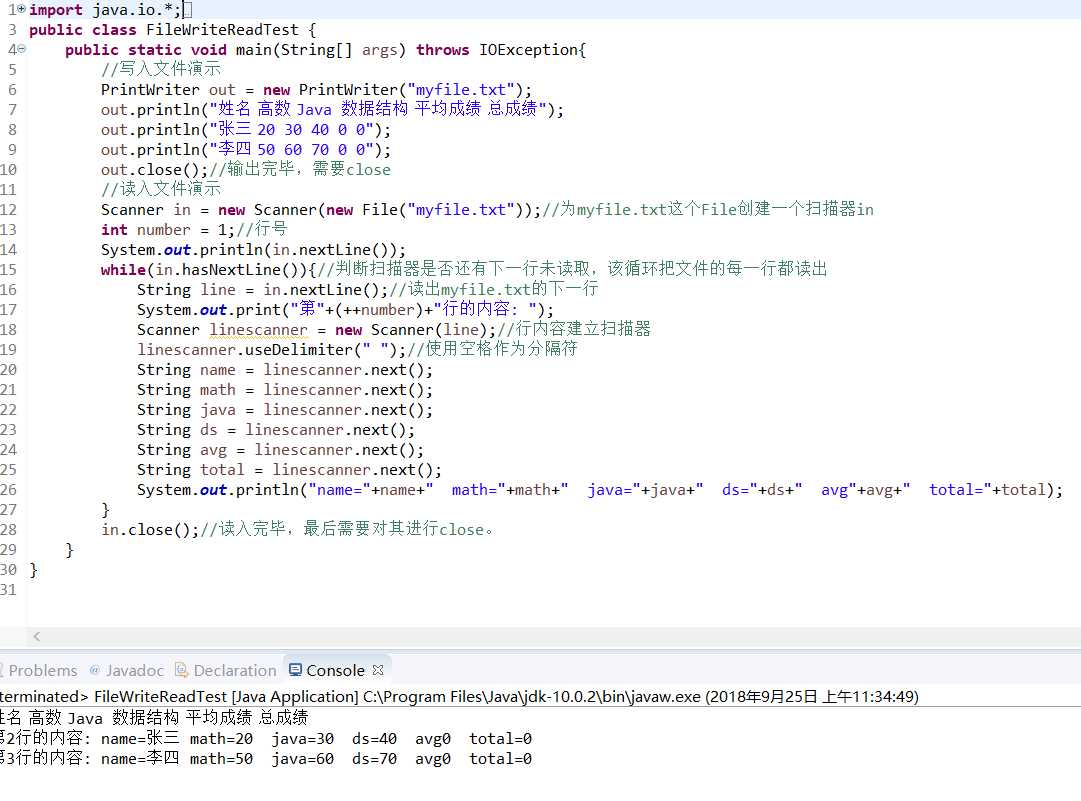Click useDelimiter on line 19
The image size is (1081, 801).
299,349
